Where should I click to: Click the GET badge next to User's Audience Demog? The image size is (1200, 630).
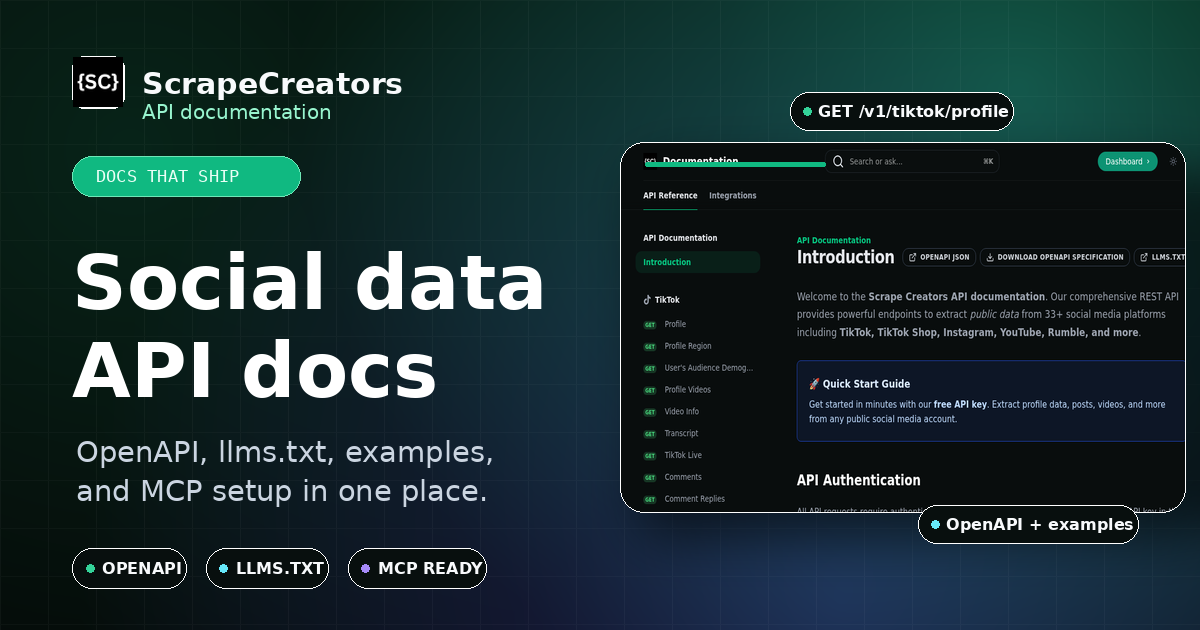click(x=650, y=369)
